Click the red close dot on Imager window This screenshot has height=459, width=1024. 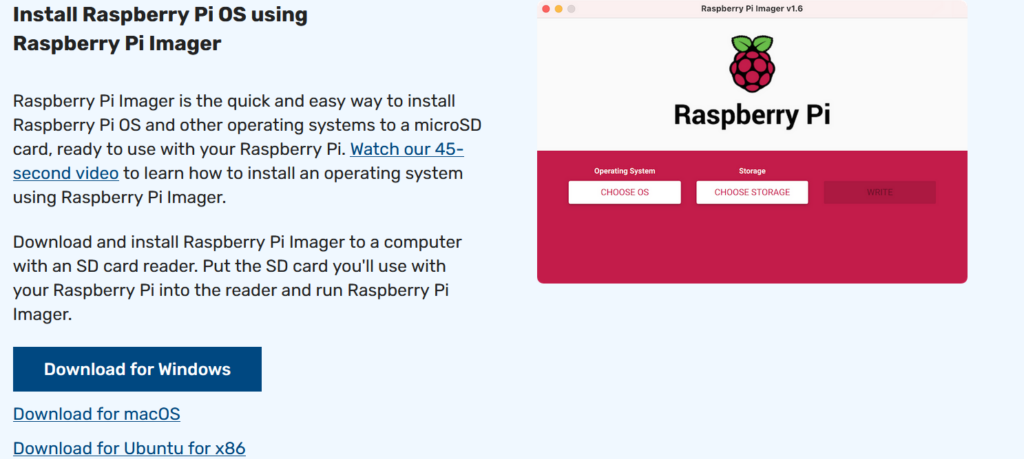coord(546,9)
